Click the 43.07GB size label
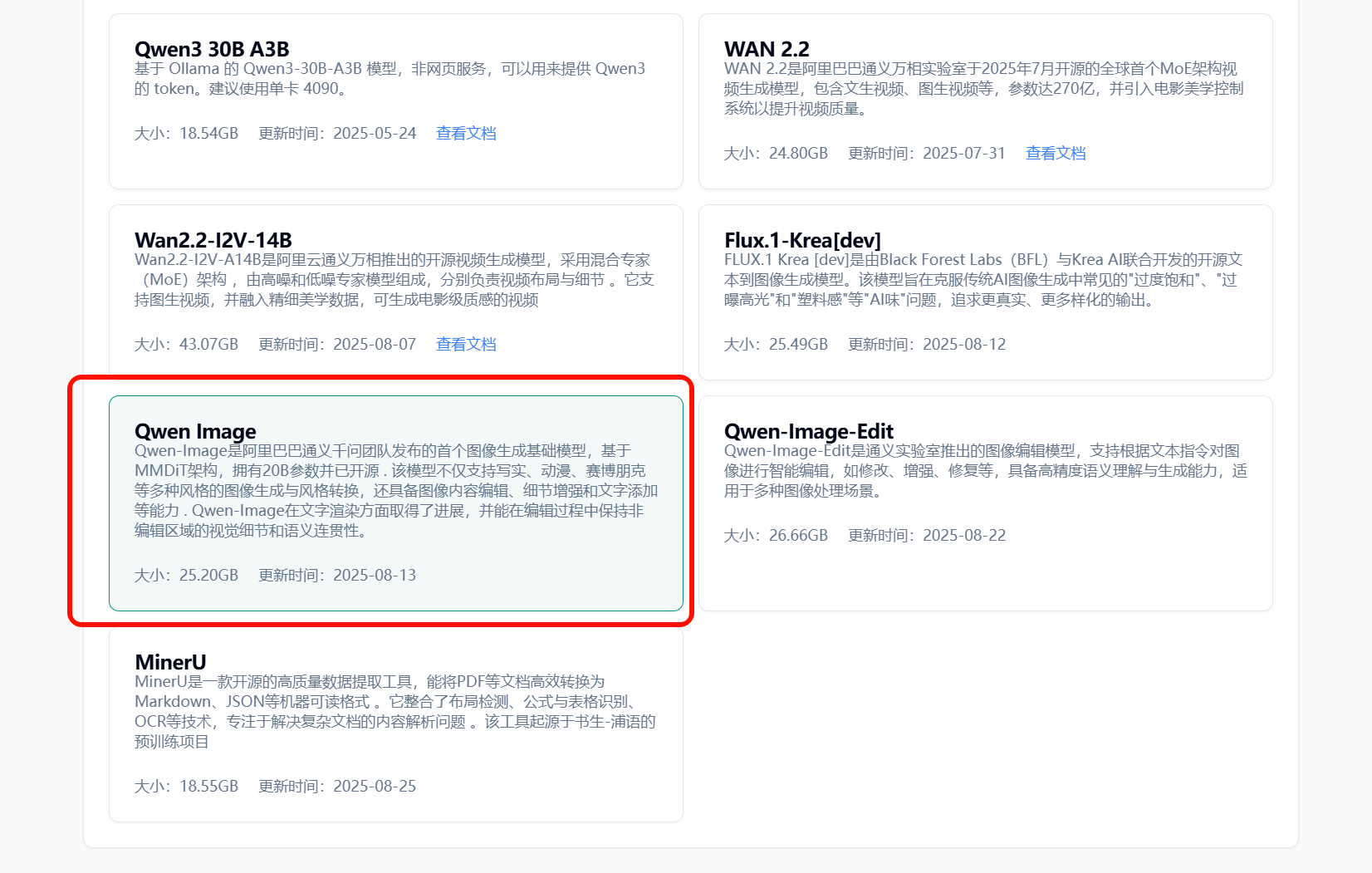Screen dimensions: 1372x873 pos(208,345)
